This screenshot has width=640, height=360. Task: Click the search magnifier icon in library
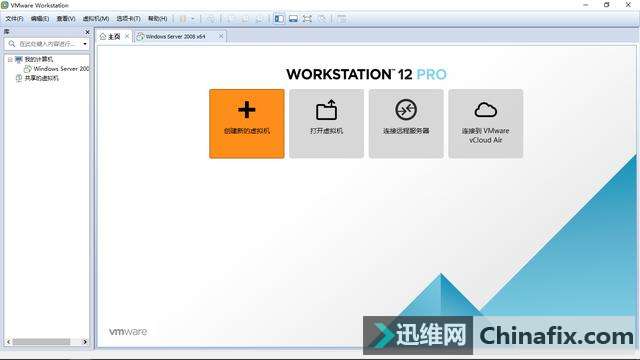12,44
